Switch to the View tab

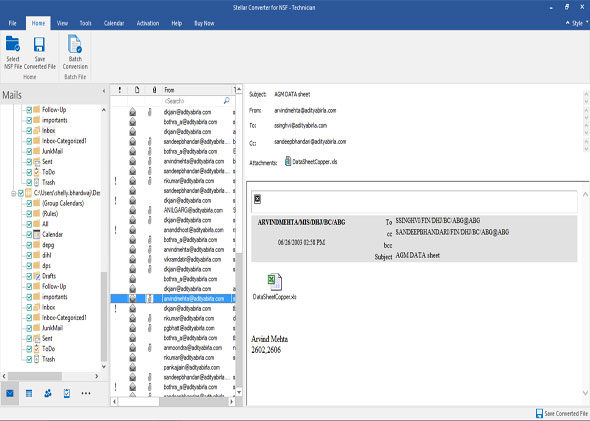(62, 23)
